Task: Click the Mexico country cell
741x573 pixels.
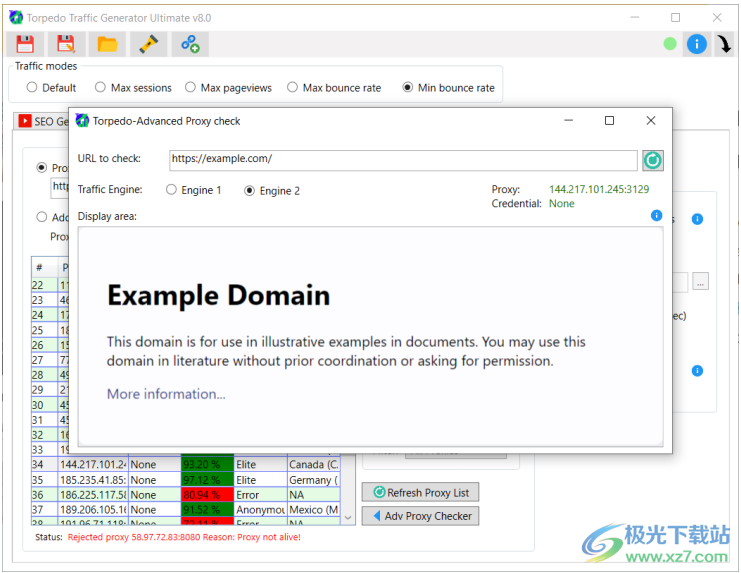Action: [x=314, y=510]
